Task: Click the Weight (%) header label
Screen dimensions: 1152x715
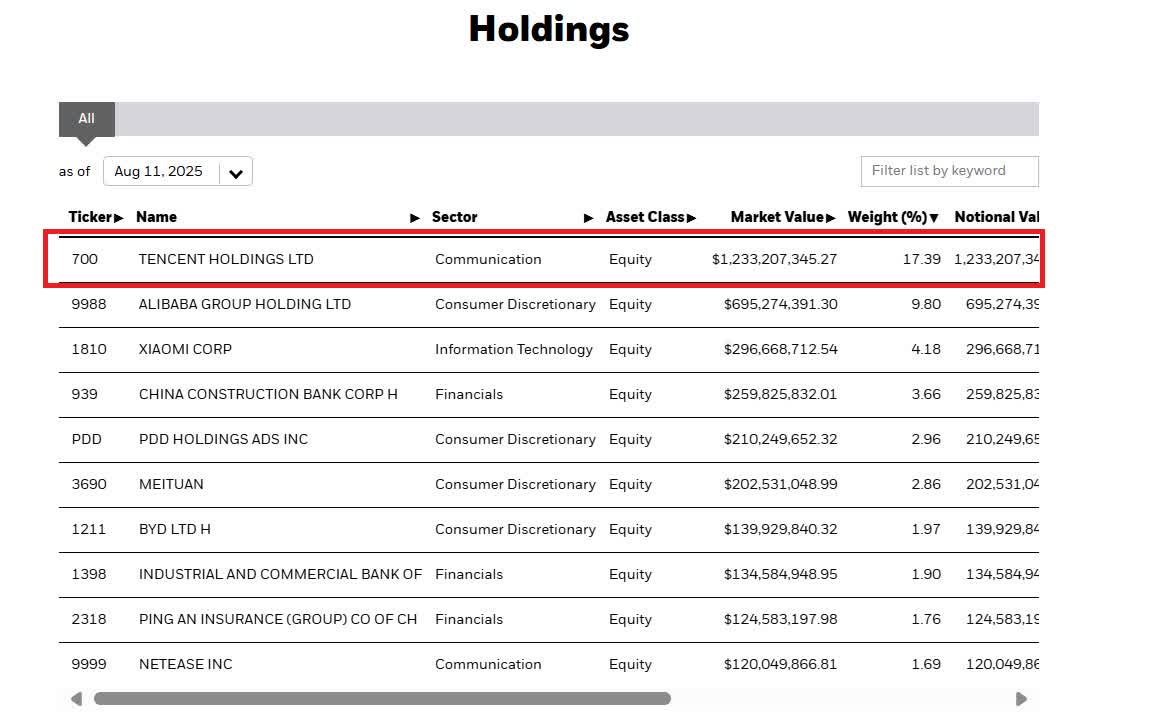Action: click(887, 217)
